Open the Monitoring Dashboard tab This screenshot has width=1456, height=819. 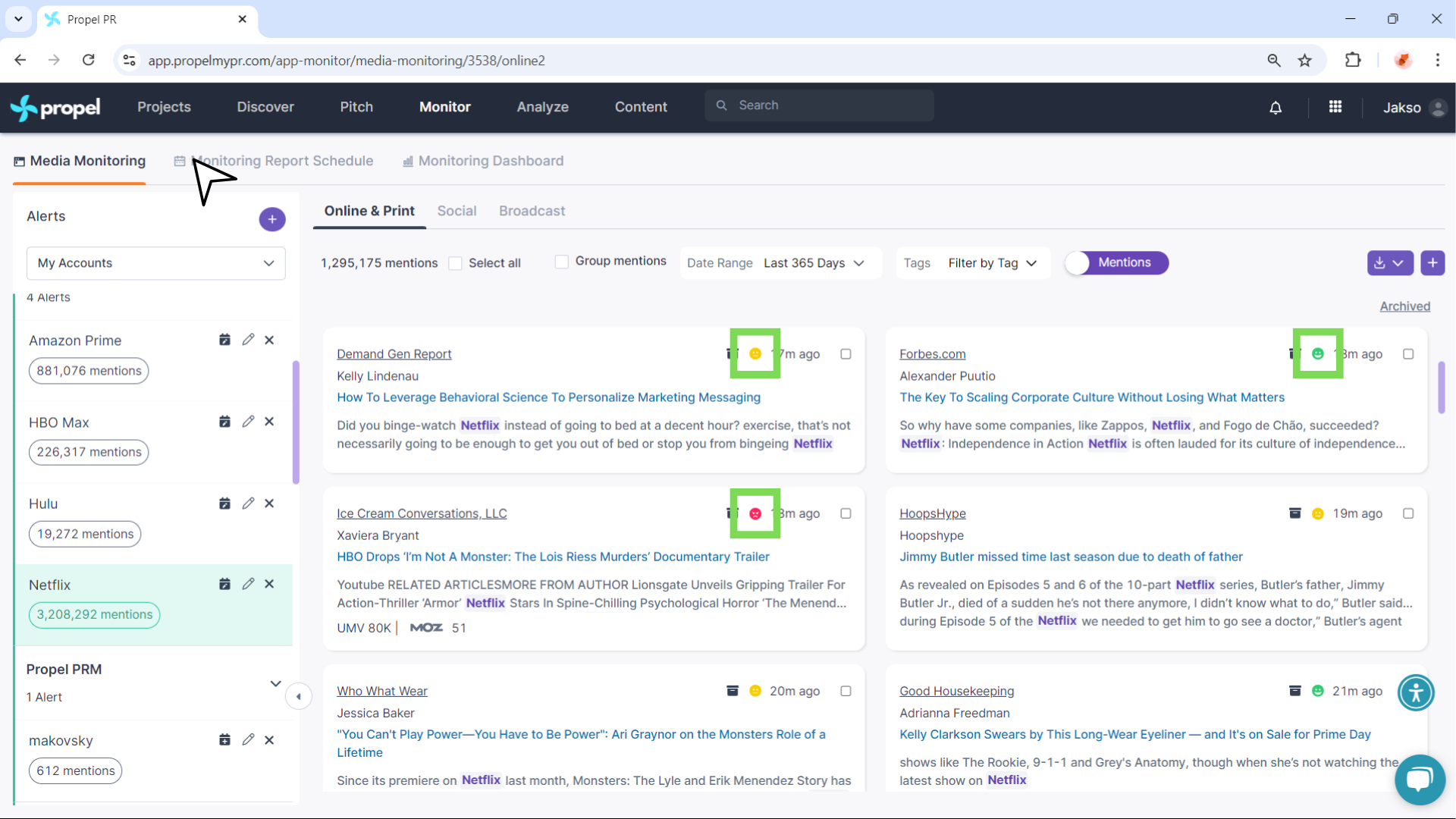coord(483,161)
